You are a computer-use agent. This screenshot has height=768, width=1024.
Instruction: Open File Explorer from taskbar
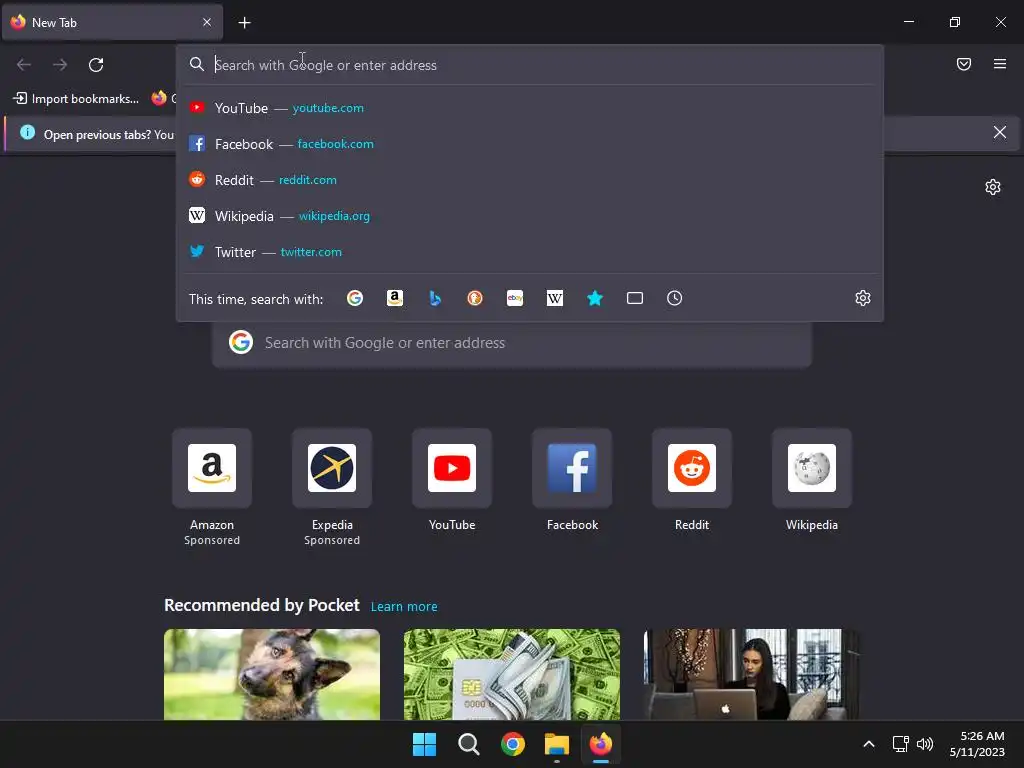tap(557, 744)
